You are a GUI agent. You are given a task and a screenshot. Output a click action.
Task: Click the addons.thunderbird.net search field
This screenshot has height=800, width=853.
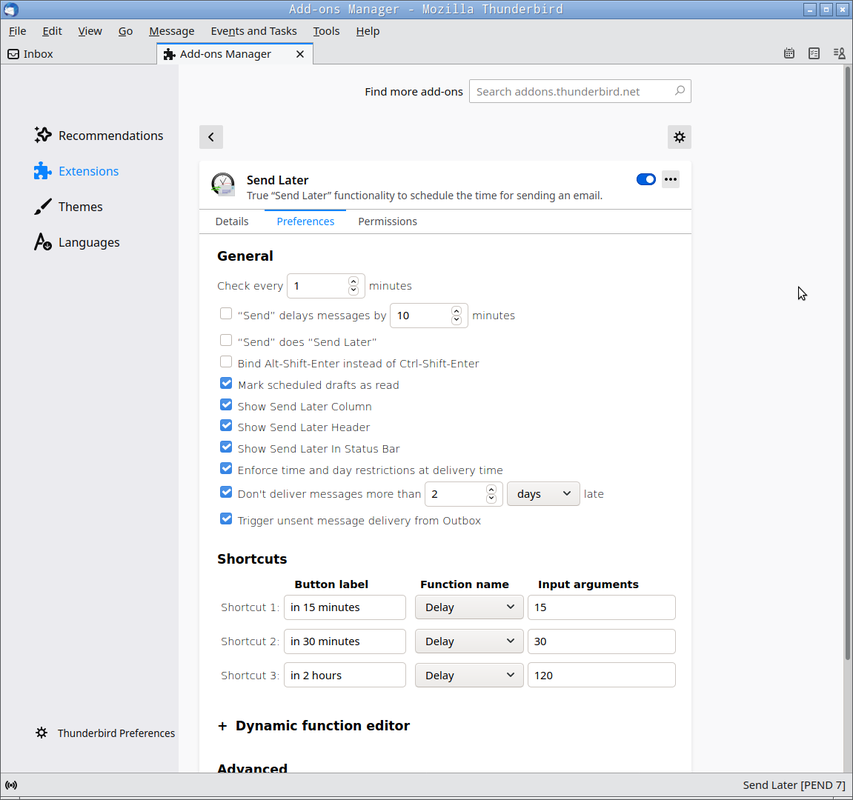tap(580, 91)
